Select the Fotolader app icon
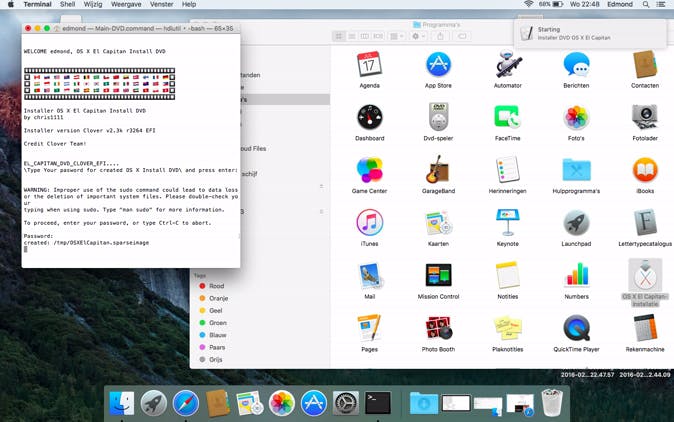674x422 pixels. pyautogui.click(x=645, y=117)
